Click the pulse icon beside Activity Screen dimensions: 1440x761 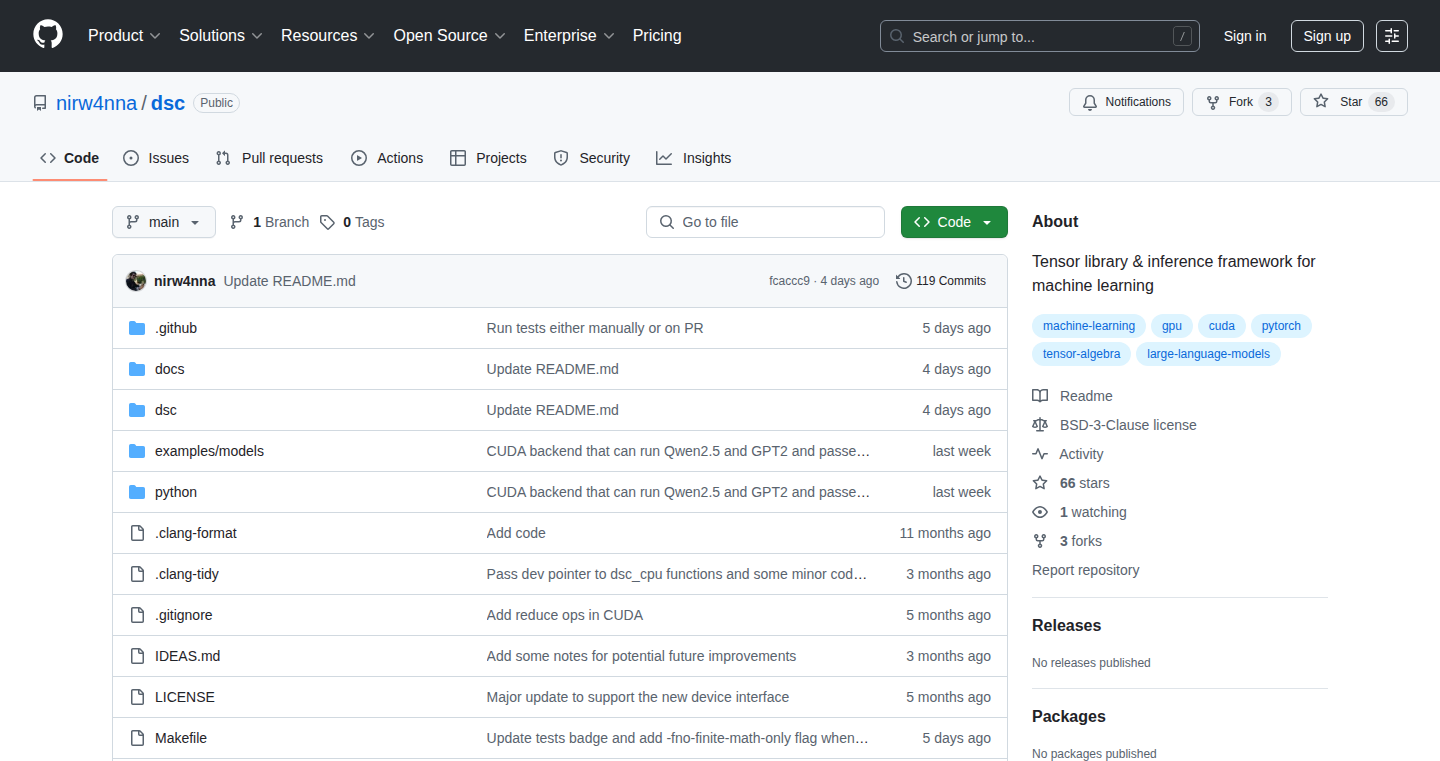coord(1040,454)
